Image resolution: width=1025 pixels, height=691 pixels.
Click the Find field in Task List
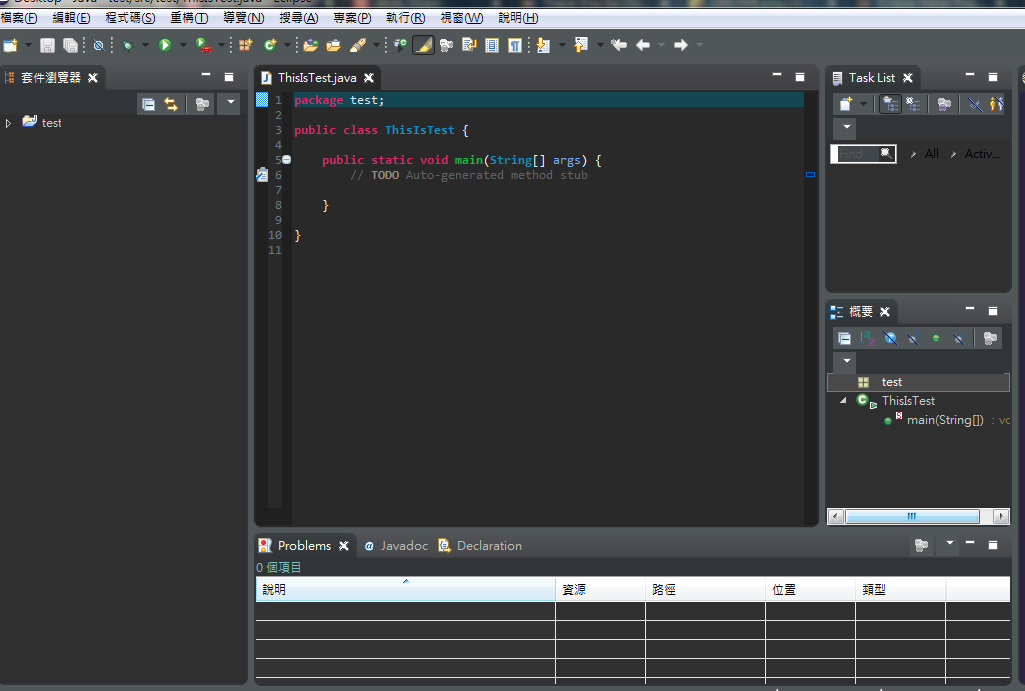pyautogui.click(x=863, y=154)
